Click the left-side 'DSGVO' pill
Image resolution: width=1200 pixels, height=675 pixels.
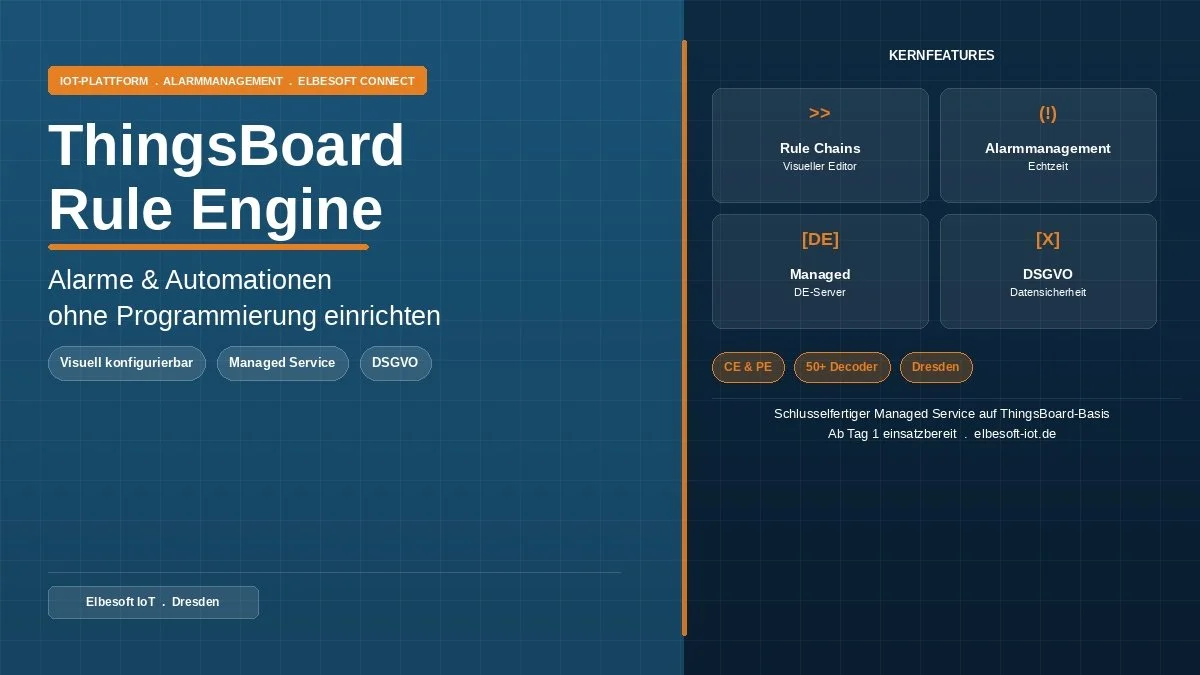tap(395, 363)
